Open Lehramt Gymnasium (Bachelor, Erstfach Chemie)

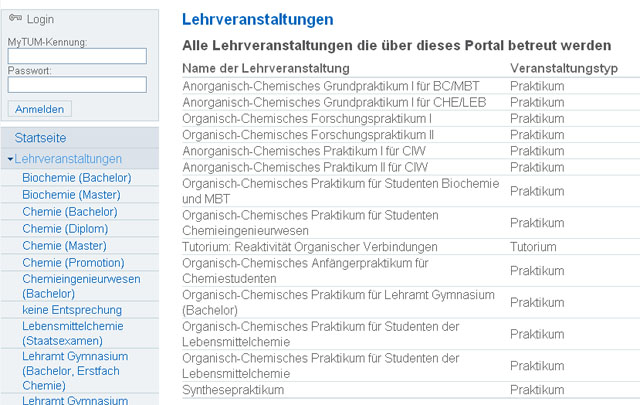pyautogui.click(x=75, y=371)
